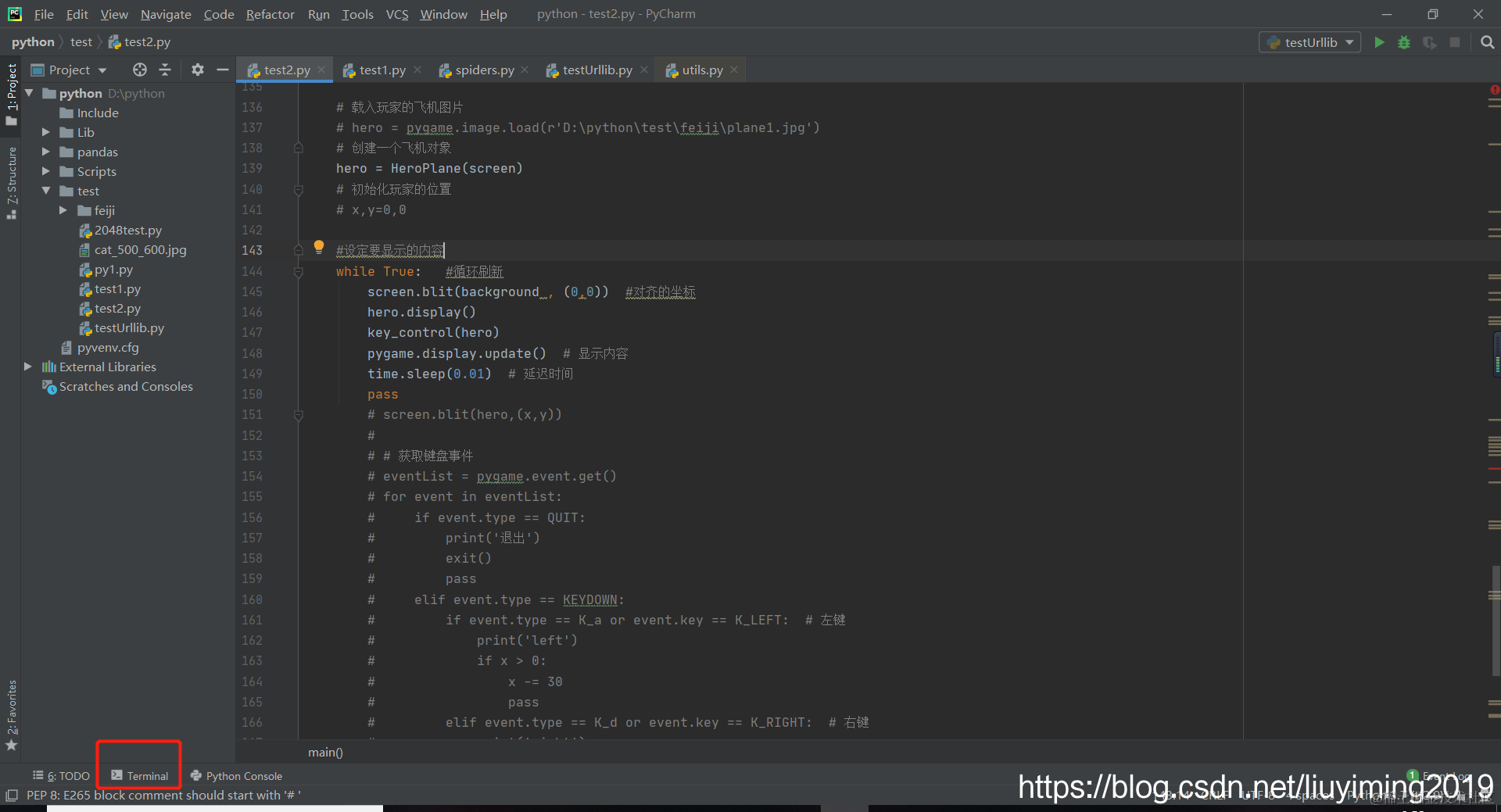Image resolution: width=1501 pixels, height=812 pixels.
Task: Run with coverage icon in toolbar
Action: [1430, 42]
